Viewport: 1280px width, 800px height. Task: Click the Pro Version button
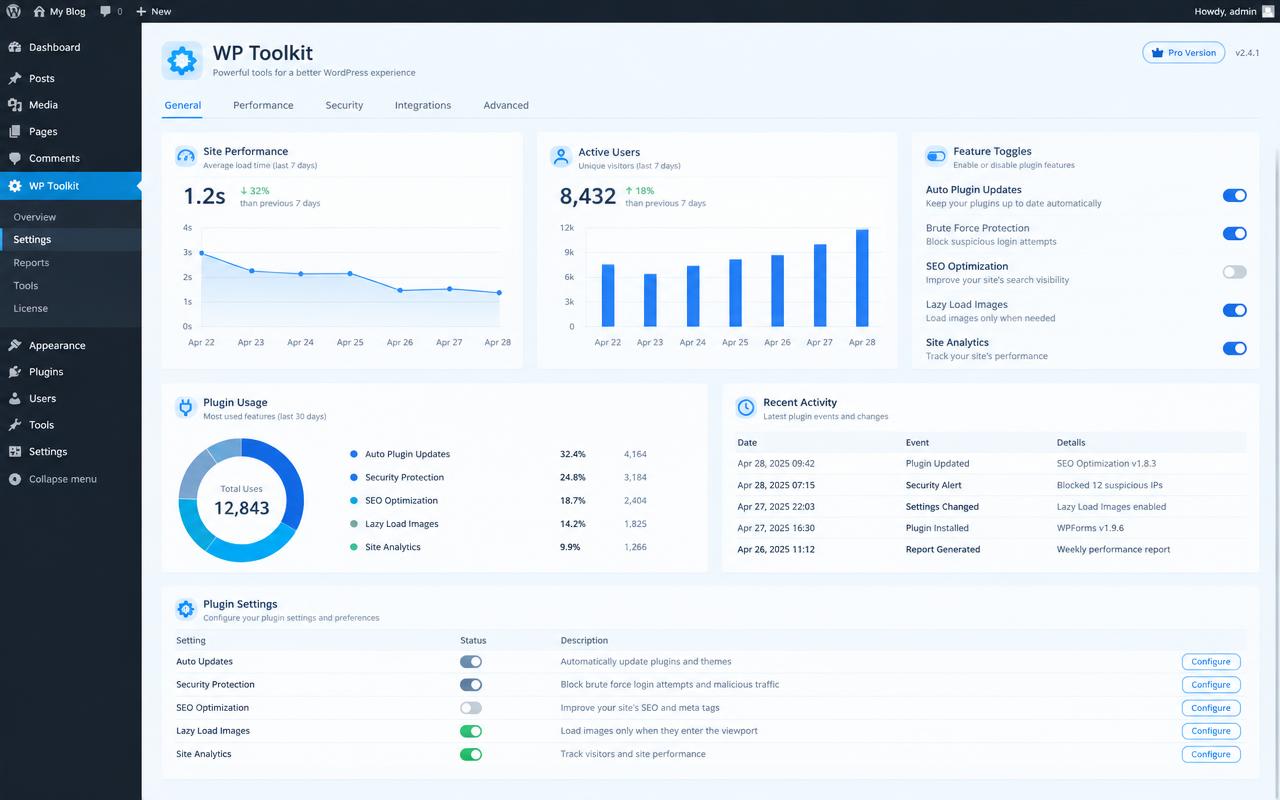[x=1184, y=53]
